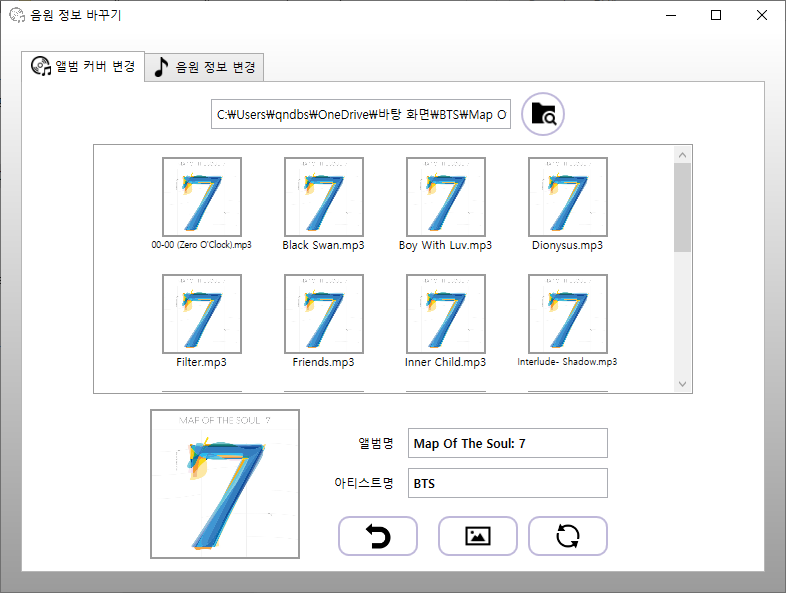Click the 앨범명 label text
The image size is (786, 593).
[376, 443]
